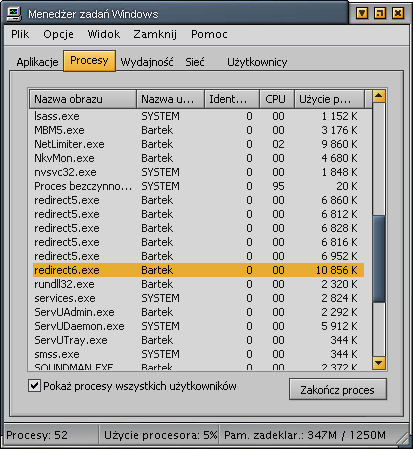This screenshot has width=413, height=449.
Task: Minimize window with the down-arrow title button
Action: 362,13
